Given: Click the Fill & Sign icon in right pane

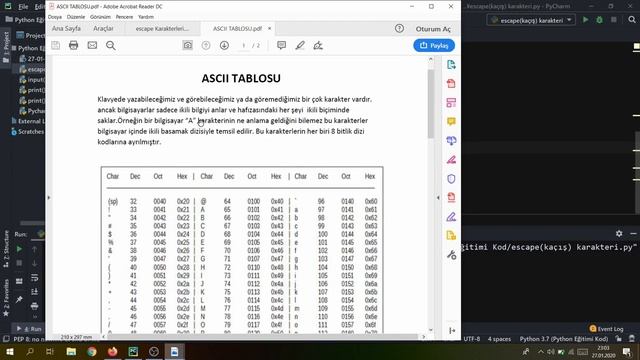Looking at the screenshot, I should coord(451,217).
